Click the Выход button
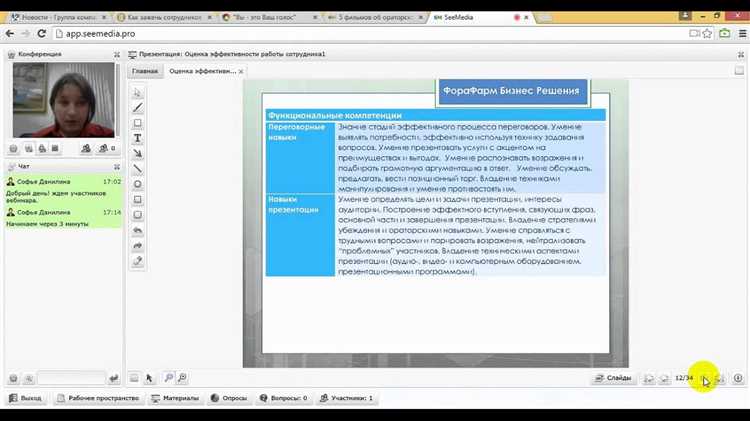 (x=26, y=398)
